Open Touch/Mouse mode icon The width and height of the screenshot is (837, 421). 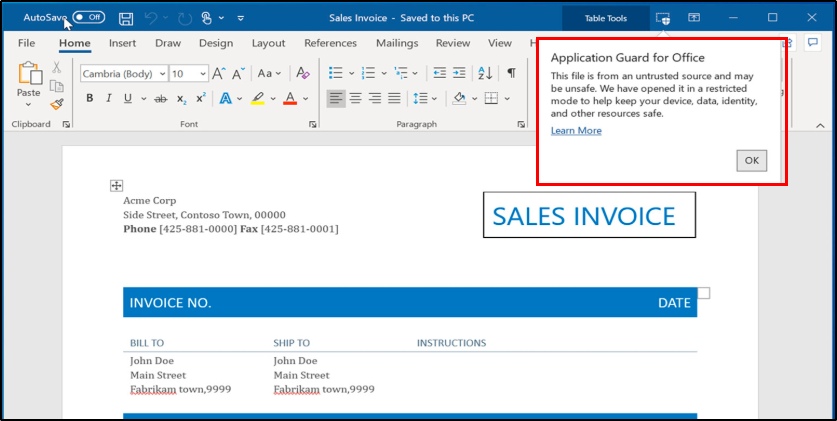point(207,19)
